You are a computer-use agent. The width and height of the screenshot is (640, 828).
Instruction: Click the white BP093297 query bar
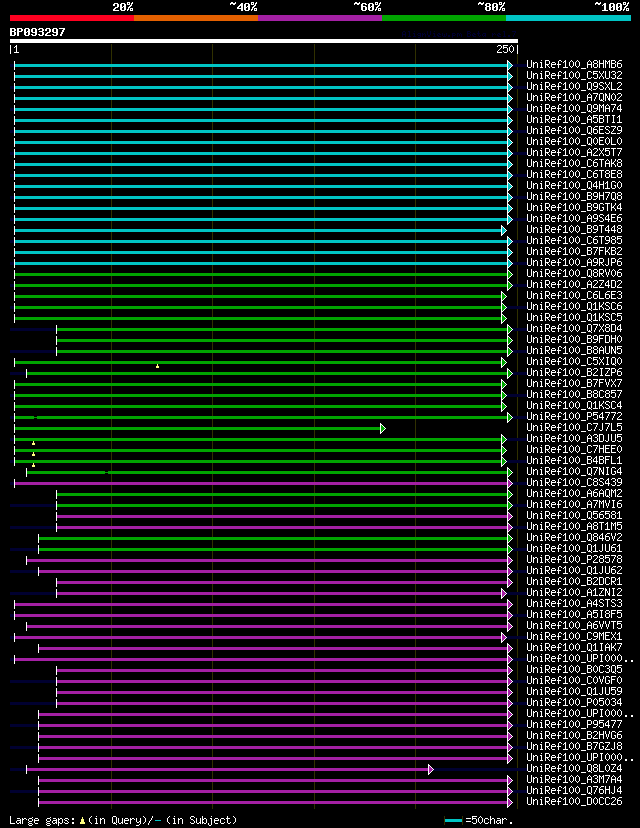click(263, 41)
